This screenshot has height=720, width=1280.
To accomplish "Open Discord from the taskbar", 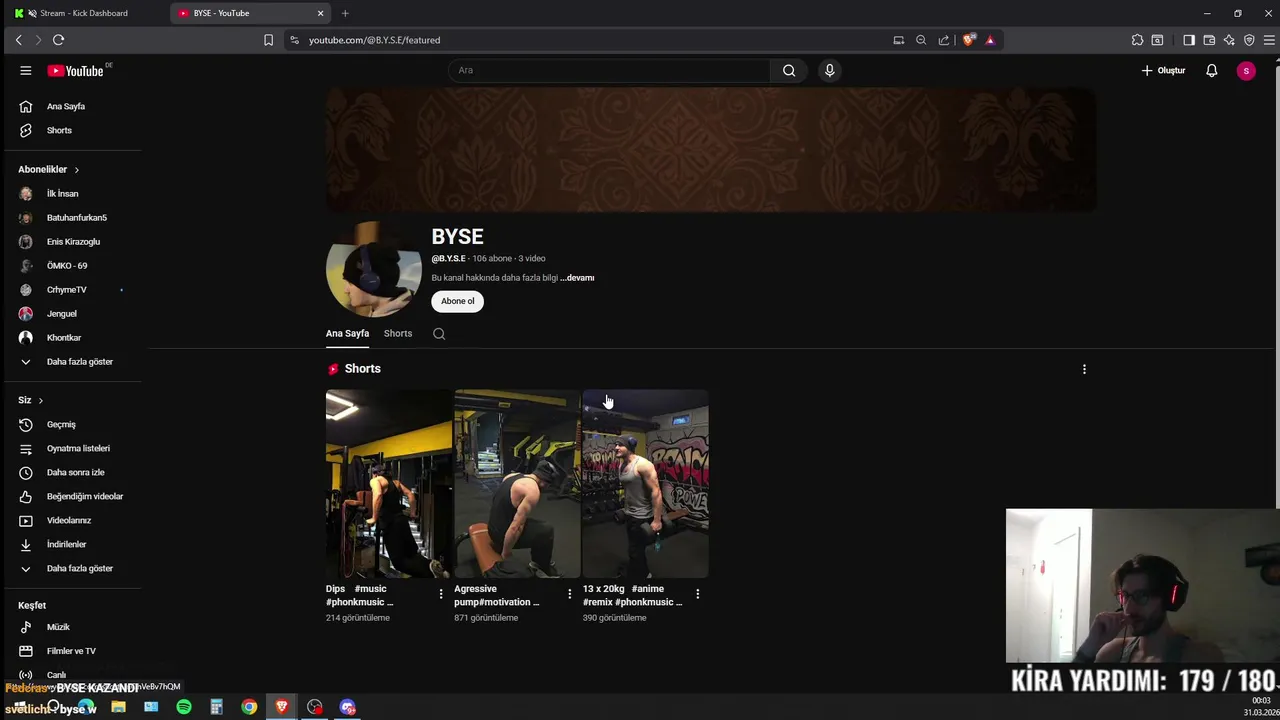I will pos(347,707).
